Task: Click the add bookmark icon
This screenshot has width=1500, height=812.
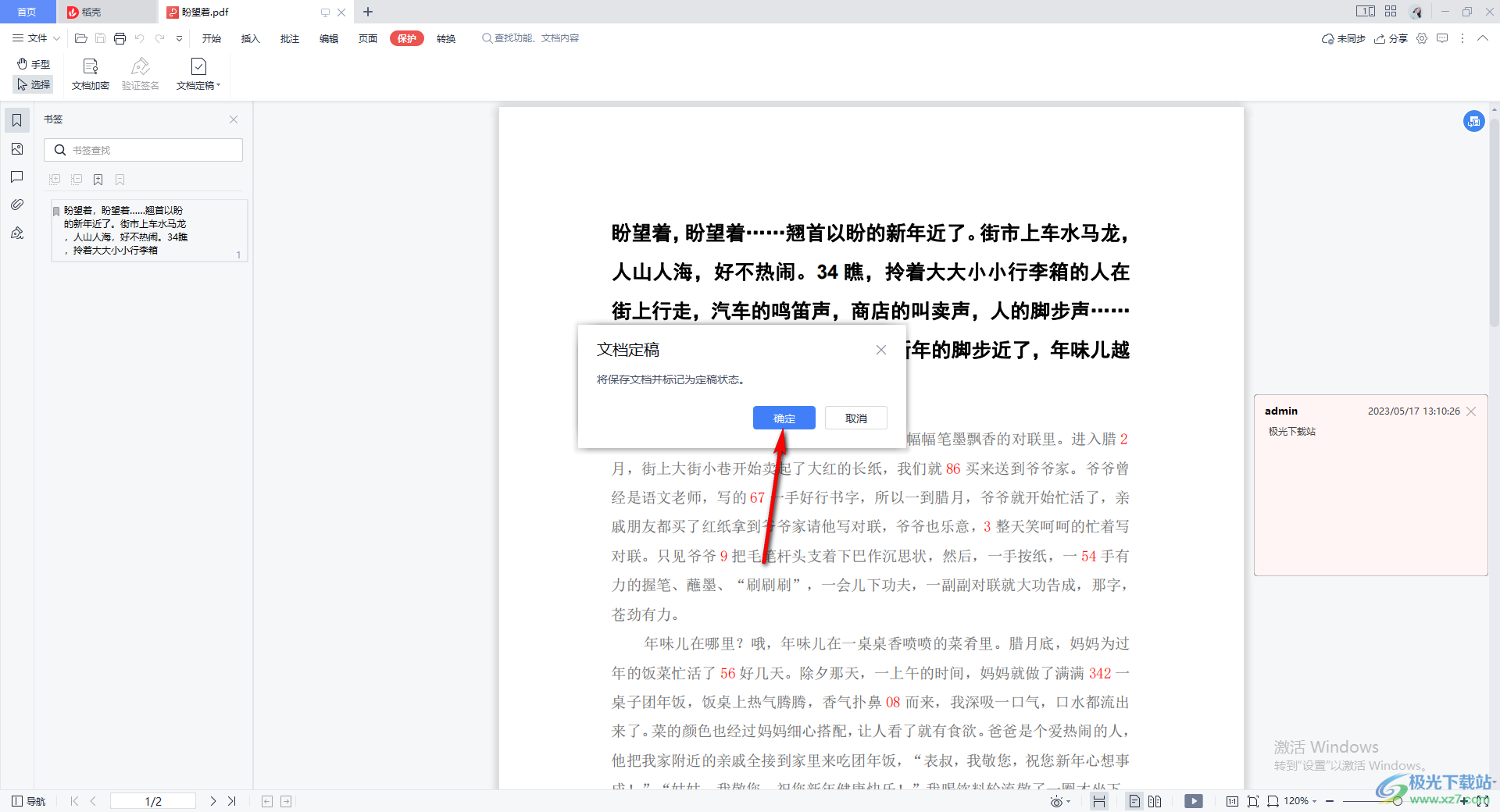Action: pos(98,180)
